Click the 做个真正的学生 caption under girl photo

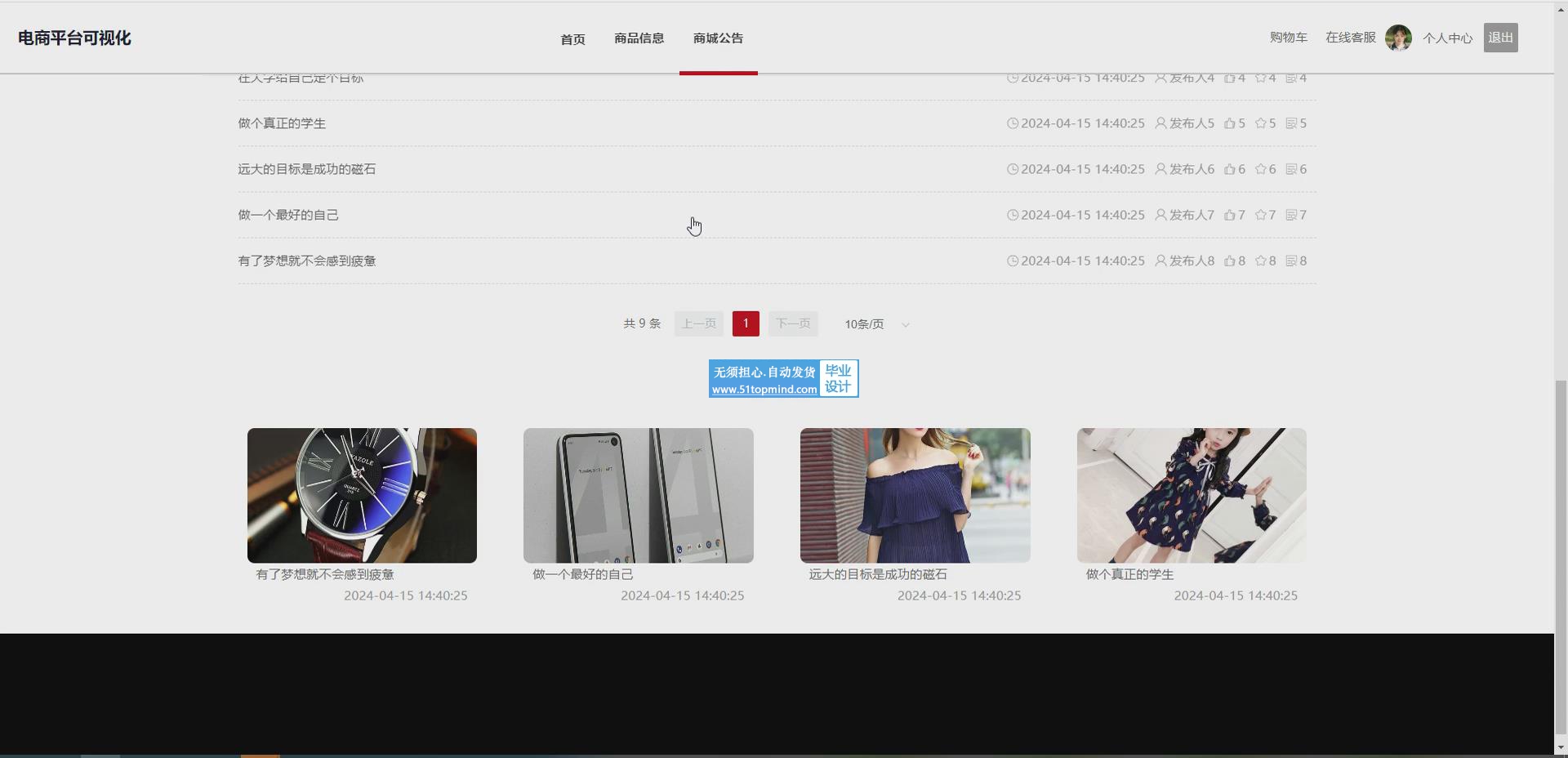[1129, 574]
